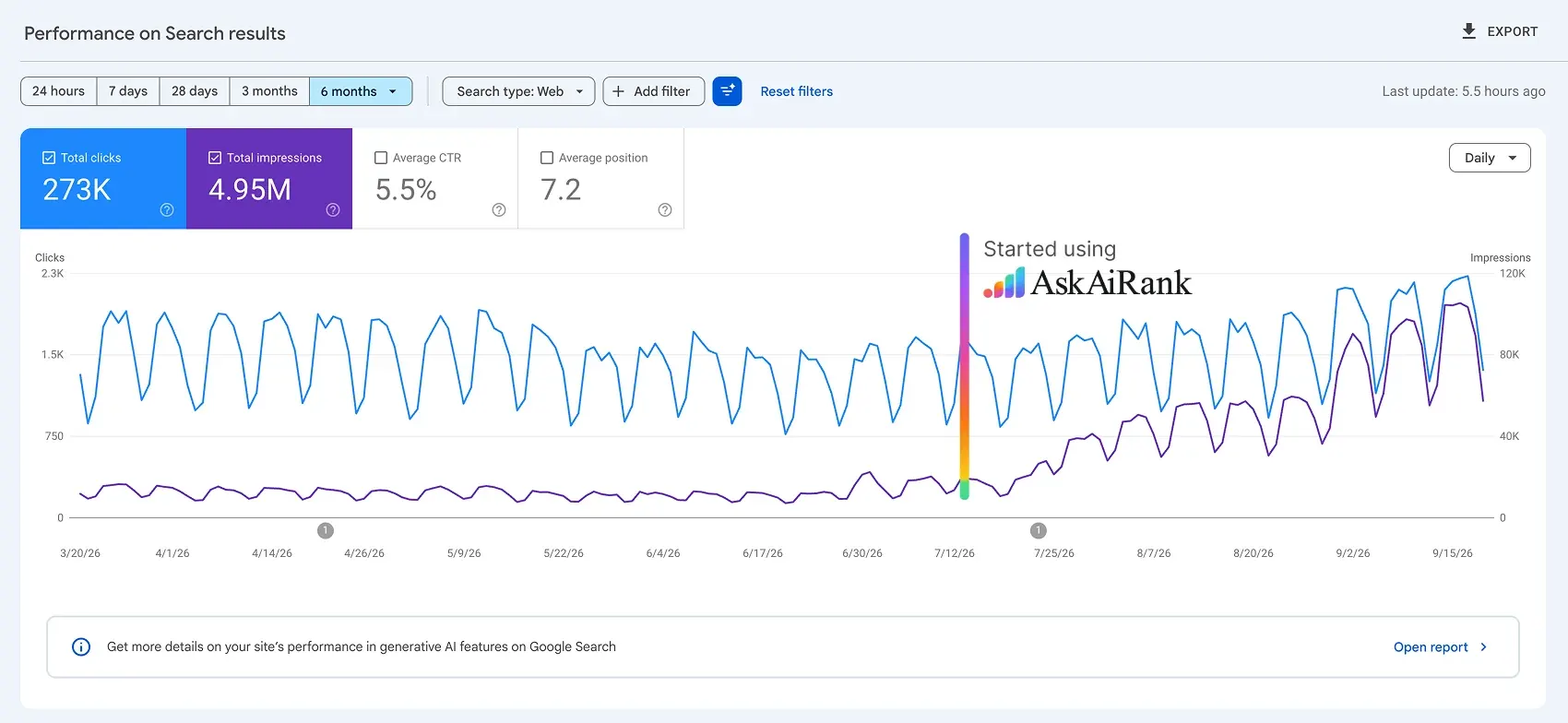The height and width of the screenshot is (723, 1568).
Task: Click the 3/20/26 date axis label
Action: click(x=80, y=553)
